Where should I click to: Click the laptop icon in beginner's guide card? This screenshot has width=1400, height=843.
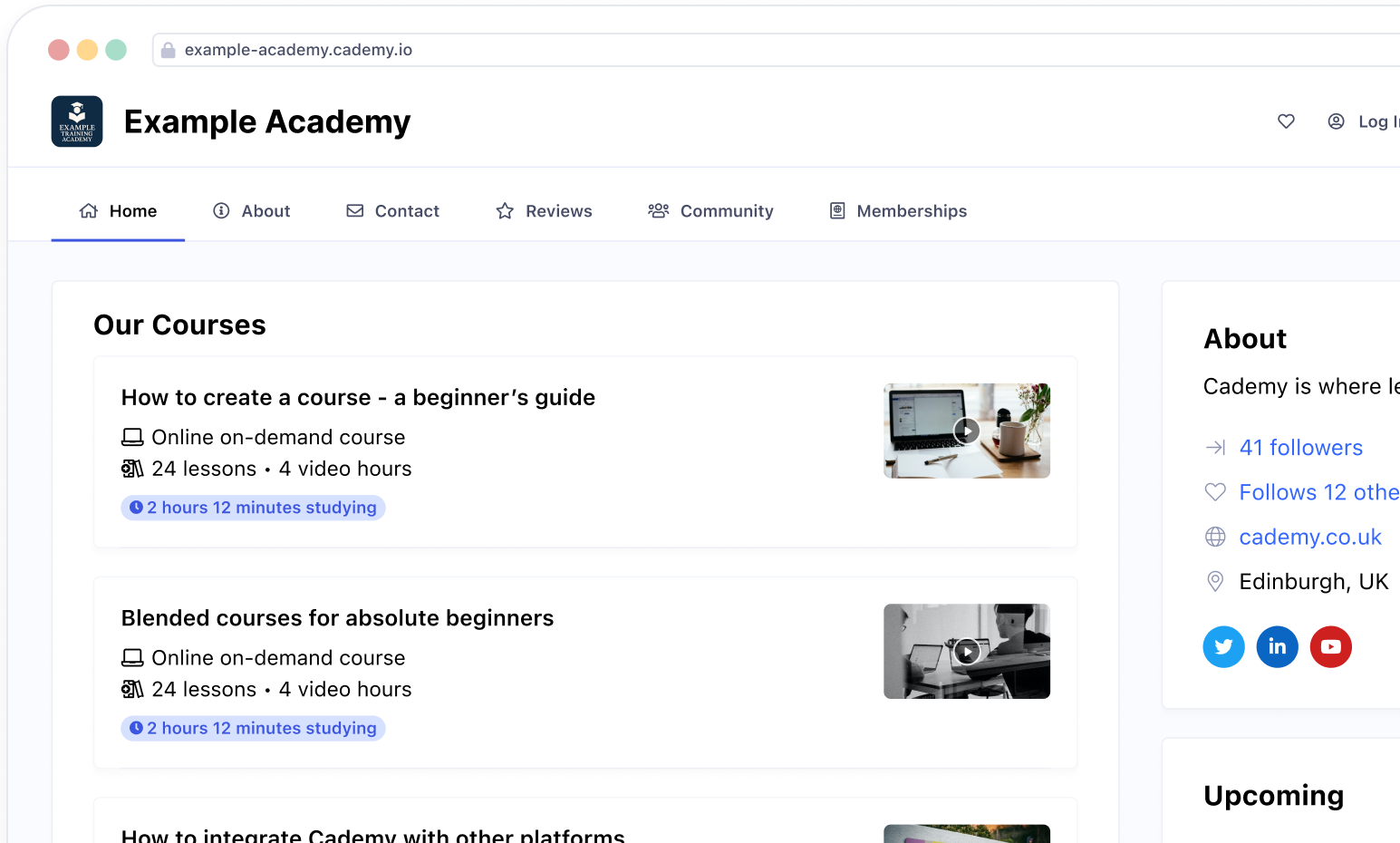[x=132, y=438]
